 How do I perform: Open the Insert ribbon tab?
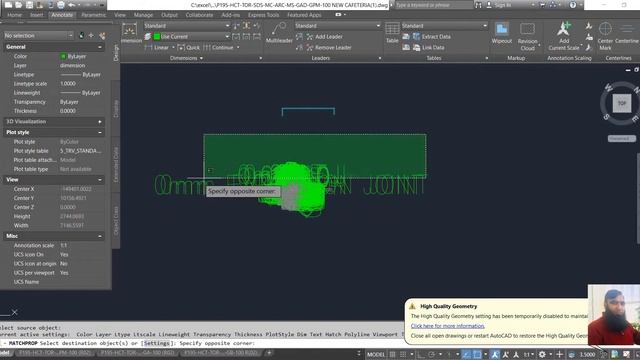[x=36, y=15]
